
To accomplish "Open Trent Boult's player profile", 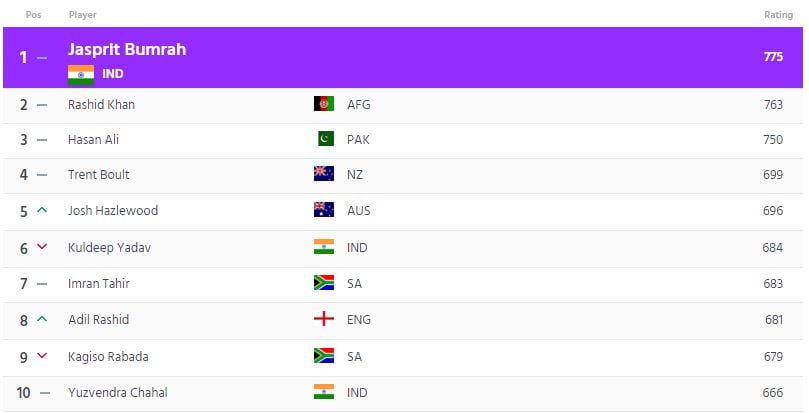I will coord(99,175).
